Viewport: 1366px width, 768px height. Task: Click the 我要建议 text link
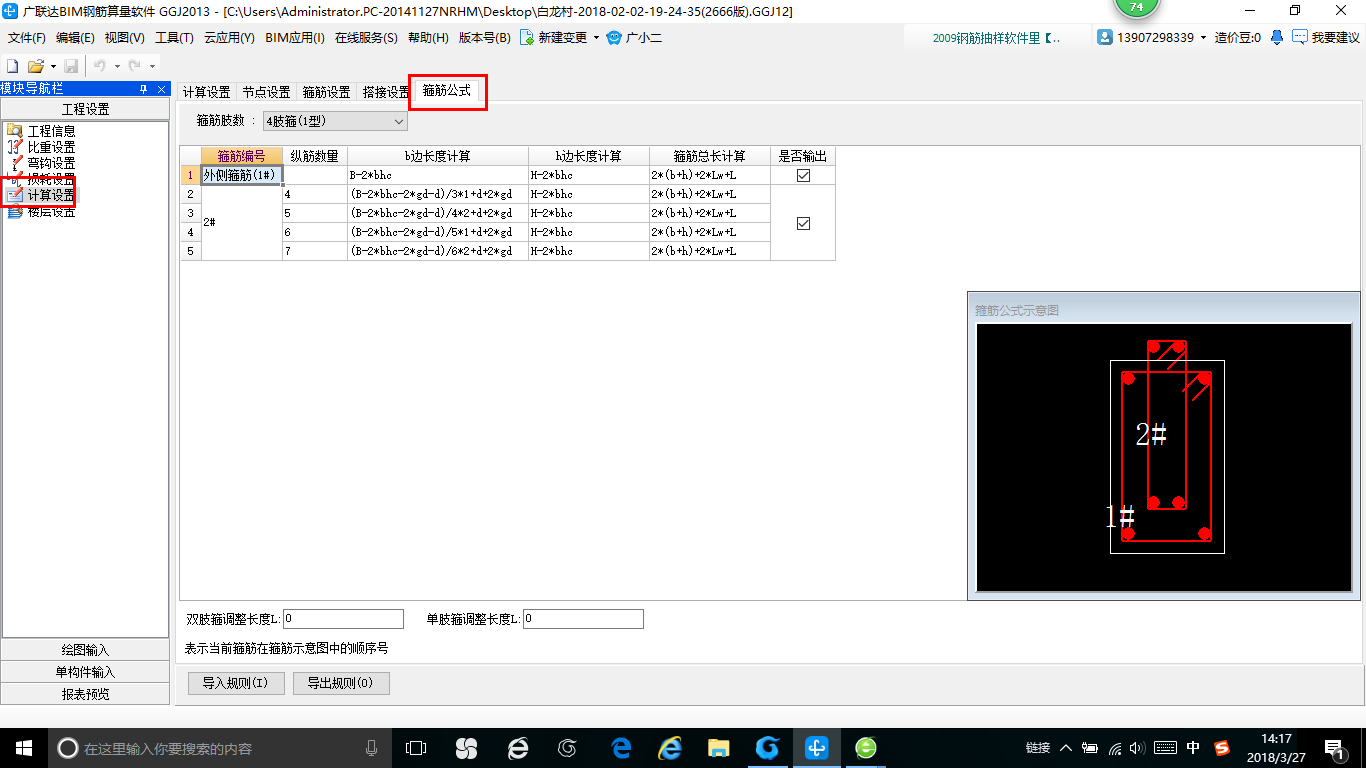click(x=1335, y=37)
